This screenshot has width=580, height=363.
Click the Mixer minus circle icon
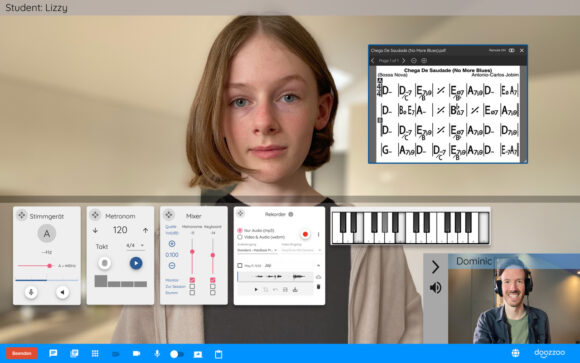pyautogui.click(x=172, y=265)
